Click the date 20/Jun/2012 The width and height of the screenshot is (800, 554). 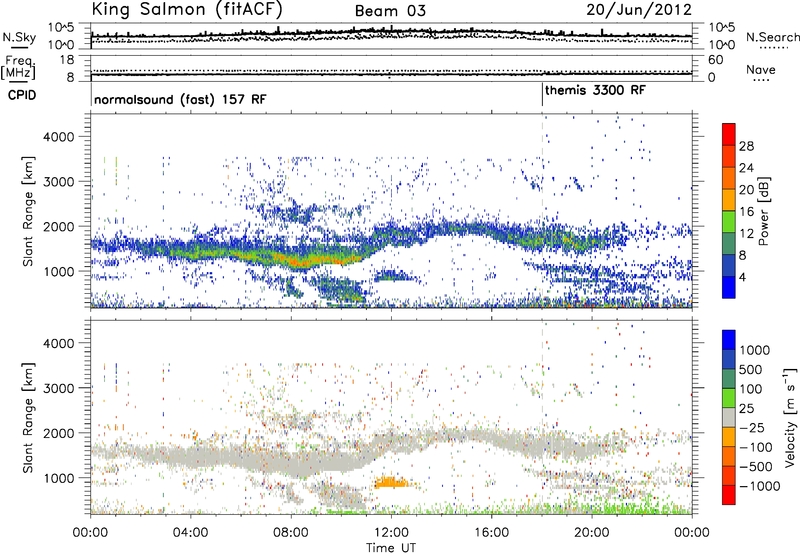click(639, 10)
